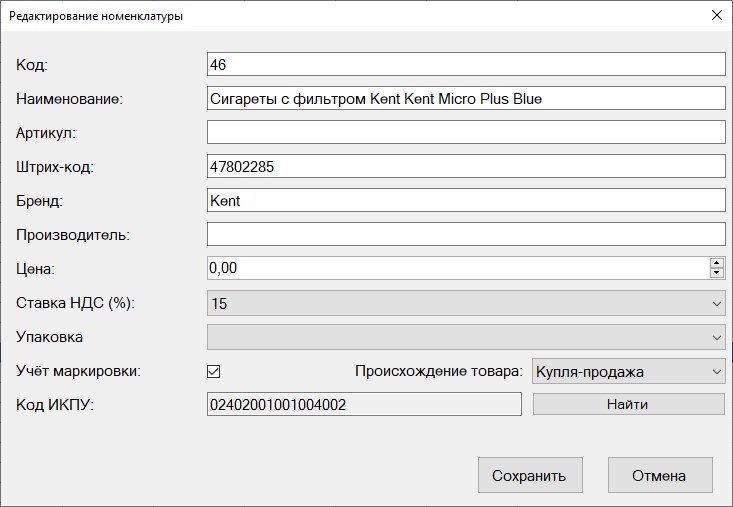Image resolution: width=733 pixels, height=507 pixels.
Task: Select the empty Артикул field
Action: click(x=464, y=132)
